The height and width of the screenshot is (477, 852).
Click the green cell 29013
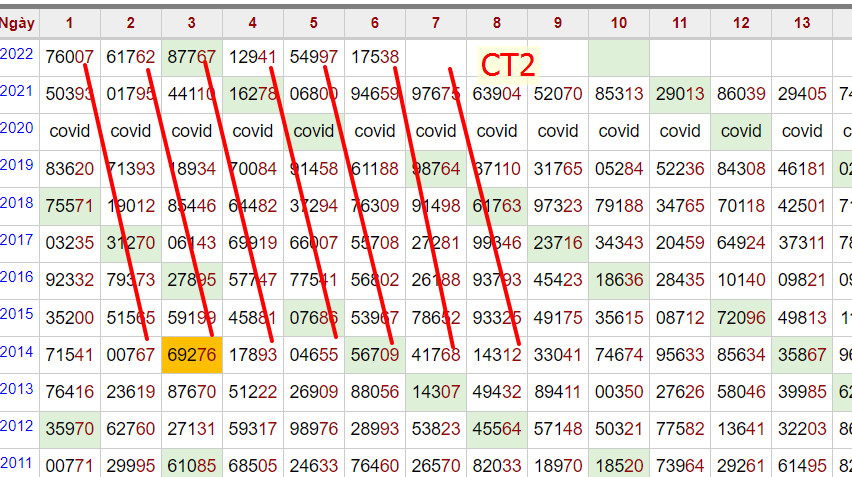pos(680,94)
